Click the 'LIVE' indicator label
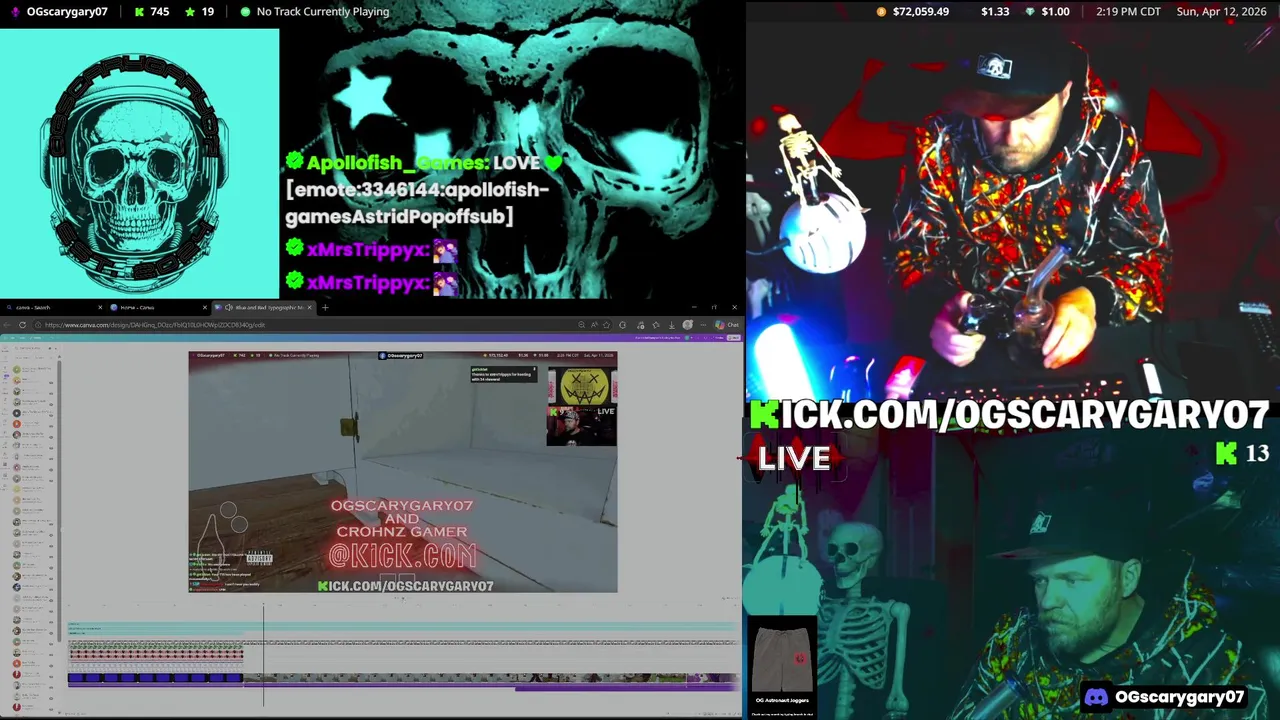1280x720 pixels. (794, 458)
